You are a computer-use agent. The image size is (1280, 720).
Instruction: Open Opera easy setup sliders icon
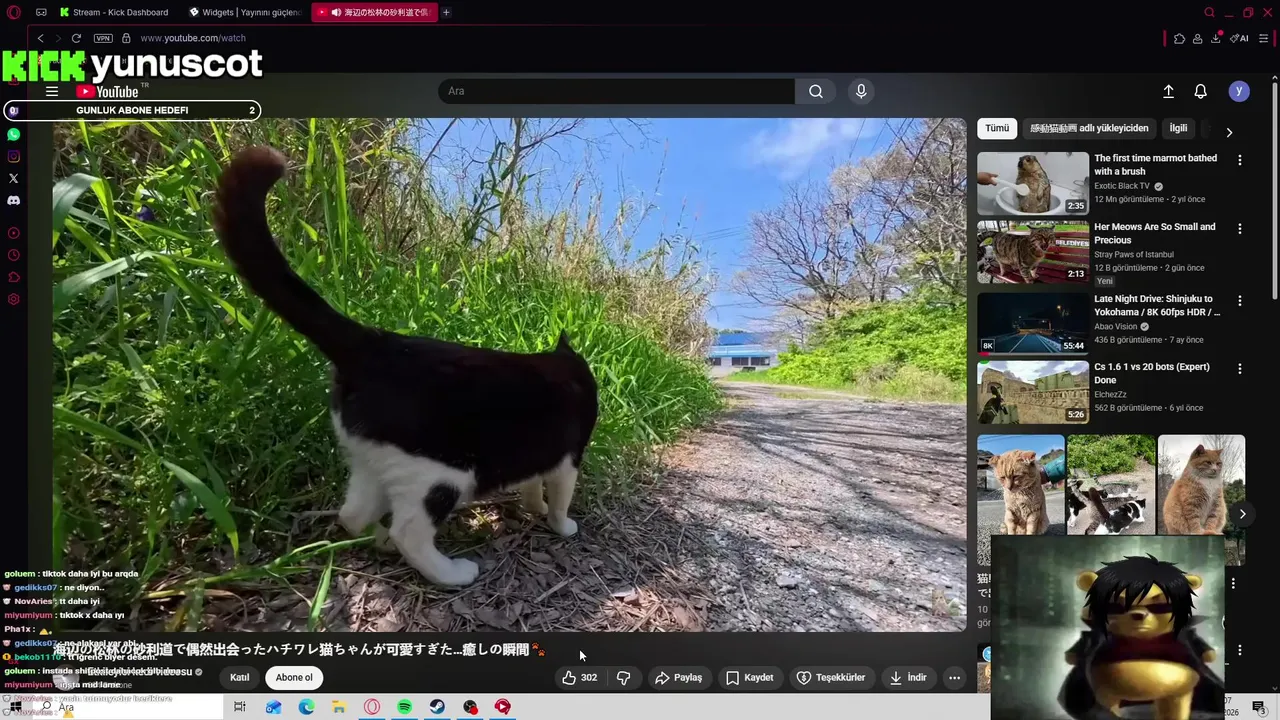tap(1264, 38)
